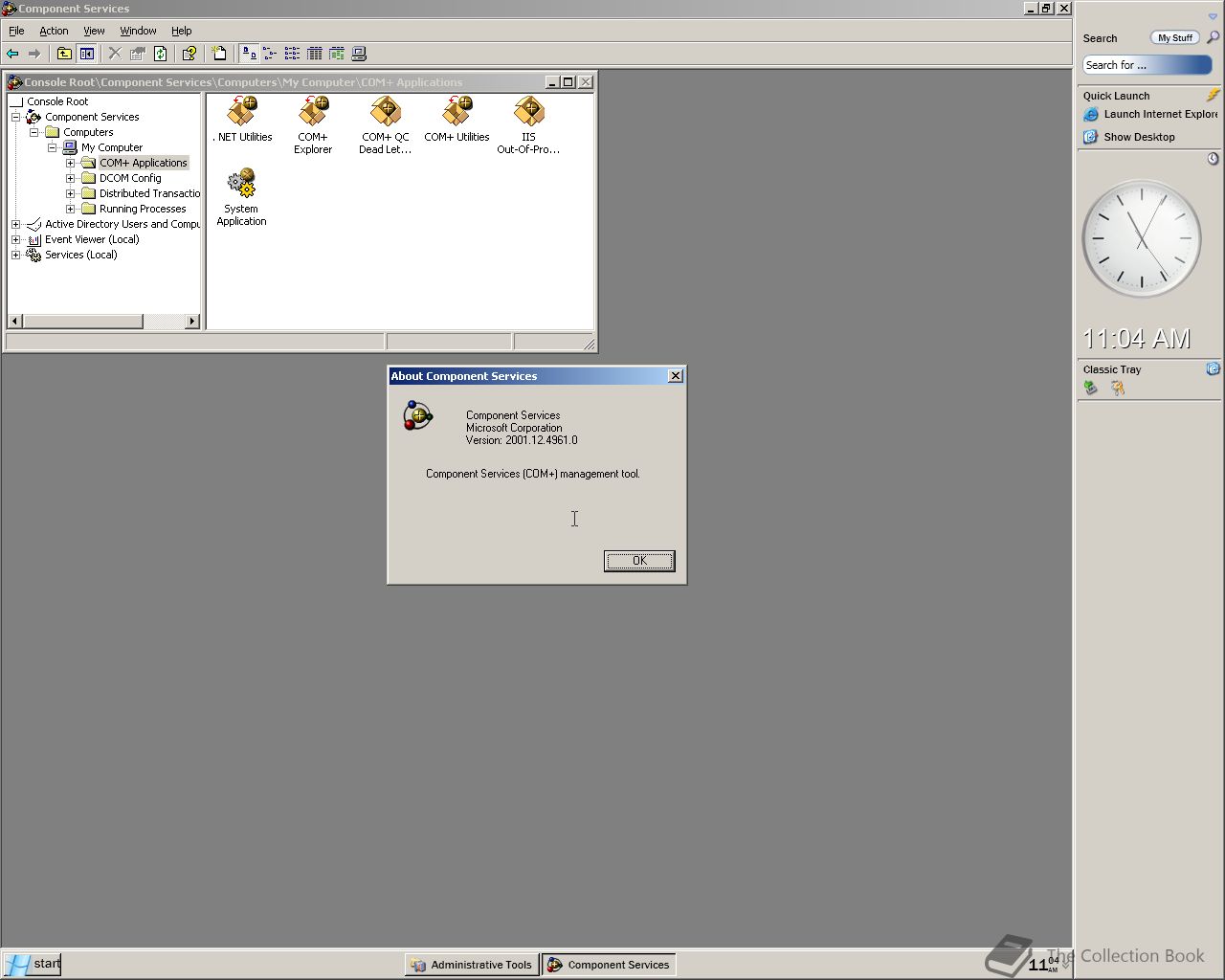Click the New object toolbar icon

coord(219,54)
